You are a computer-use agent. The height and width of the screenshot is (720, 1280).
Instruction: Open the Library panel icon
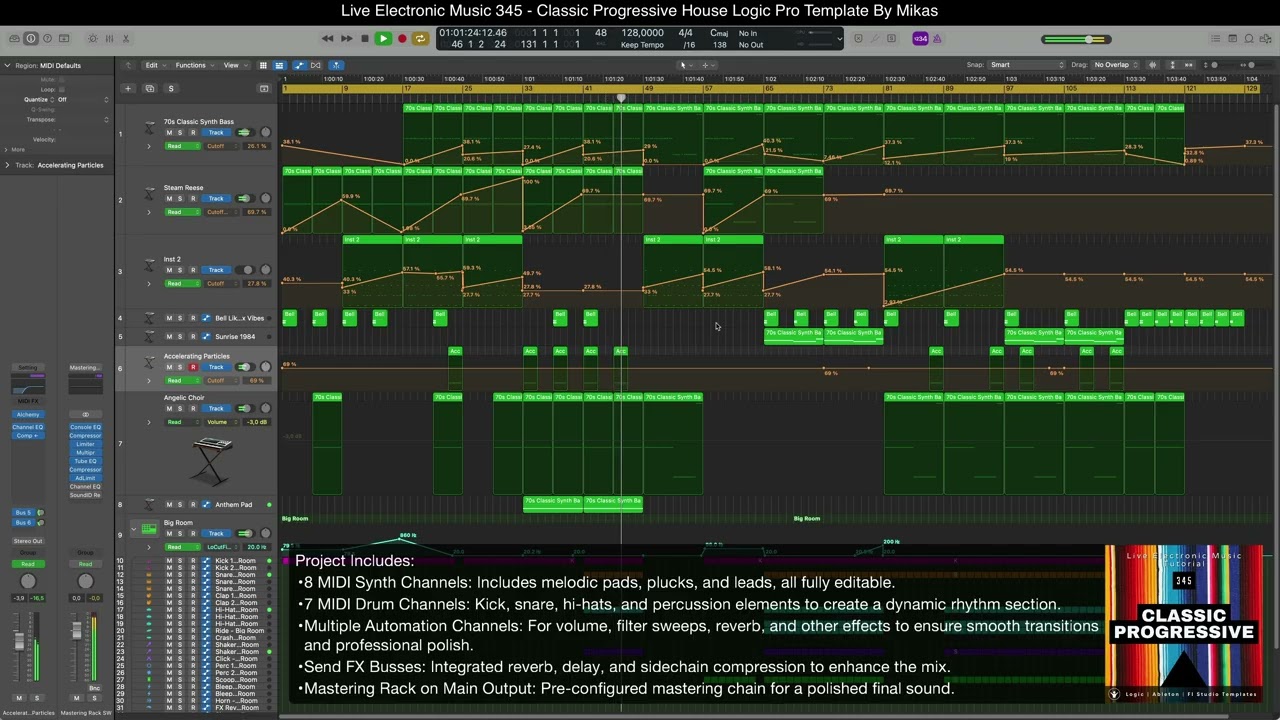(14, 39)
